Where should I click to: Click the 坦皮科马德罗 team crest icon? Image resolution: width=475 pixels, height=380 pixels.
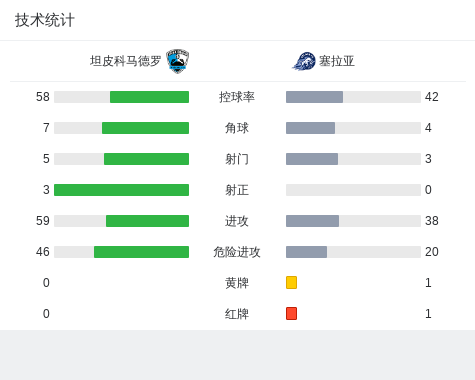(178, 61)
